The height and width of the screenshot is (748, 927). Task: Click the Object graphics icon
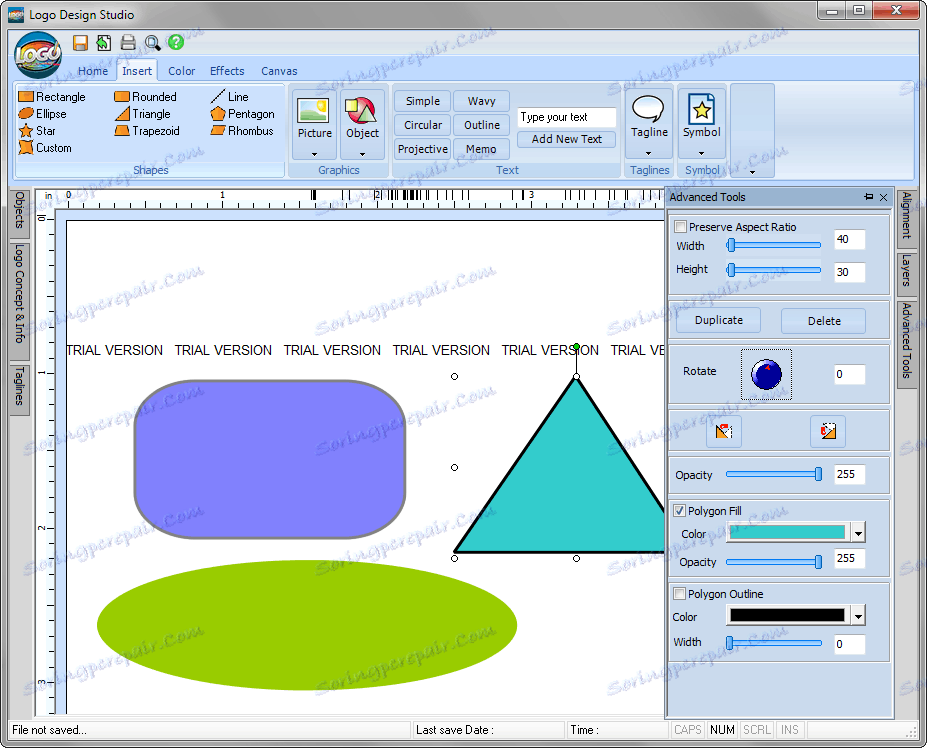[361, 111]
